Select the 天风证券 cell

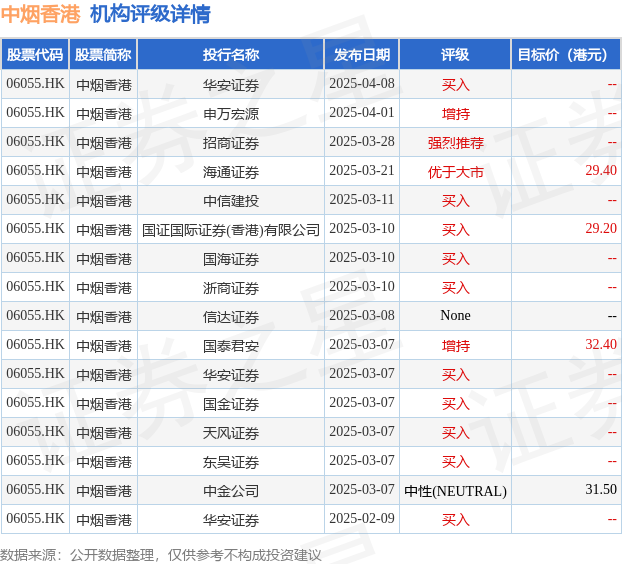[x=231, y=433]
